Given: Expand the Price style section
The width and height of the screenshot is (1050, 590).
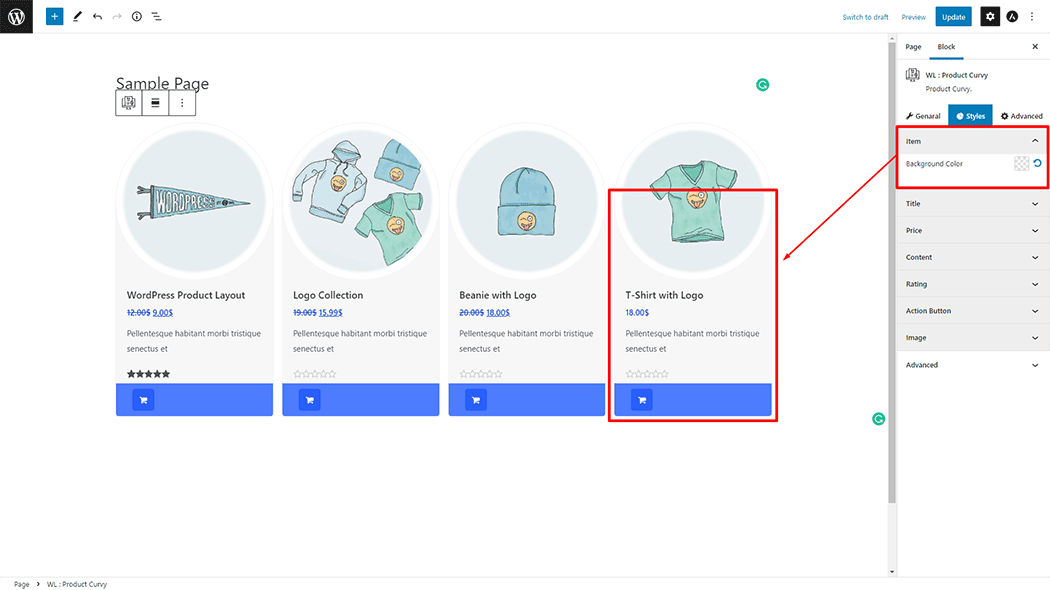Looking at the screenshot, I should 971,231.
